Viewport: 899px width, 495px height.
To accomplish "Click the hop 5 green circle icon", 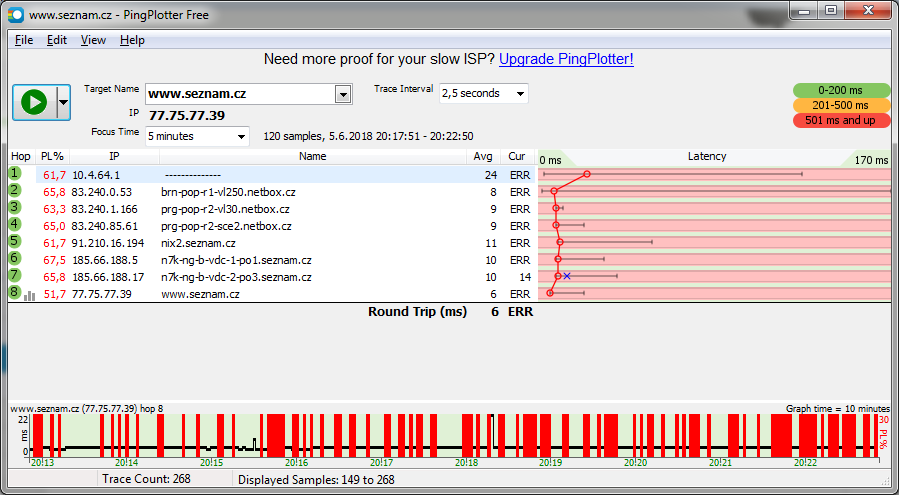I will tap(15, 242).
